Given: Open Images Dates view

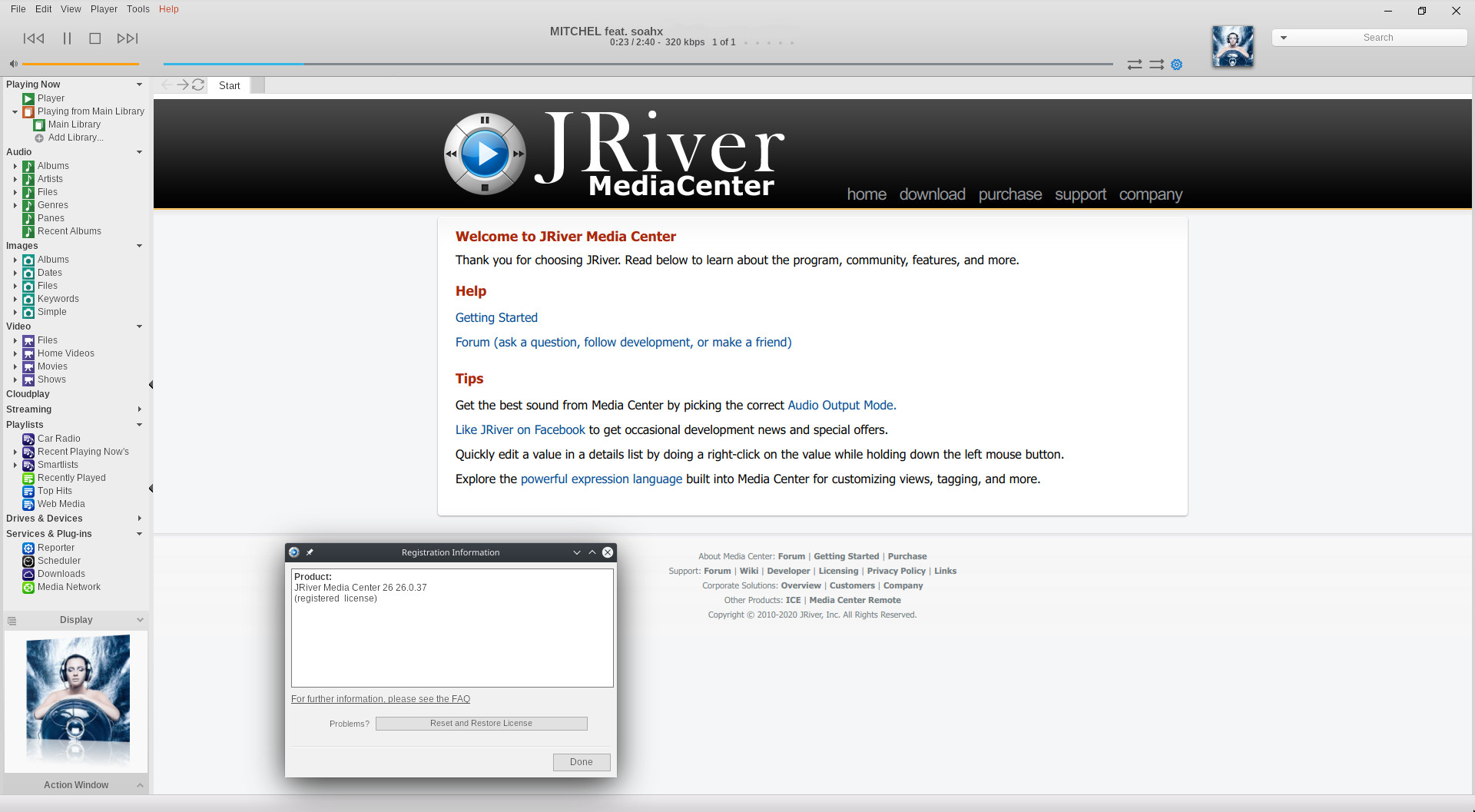Looking at the screenshot, I should pyautogui.click(x=50, y=273).
